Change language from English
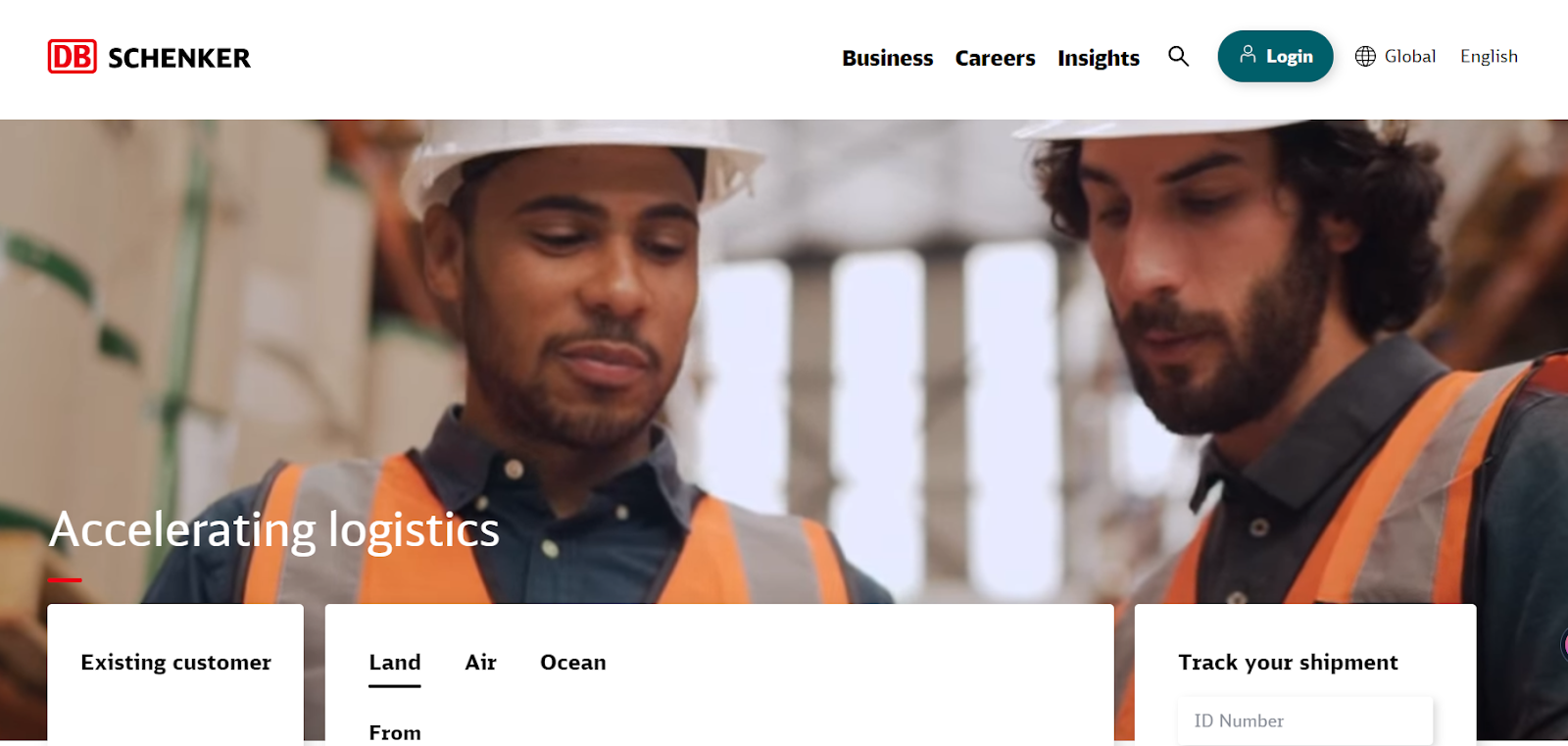Viewport: 1568px width, 746px height. (x=1489, y=56)
